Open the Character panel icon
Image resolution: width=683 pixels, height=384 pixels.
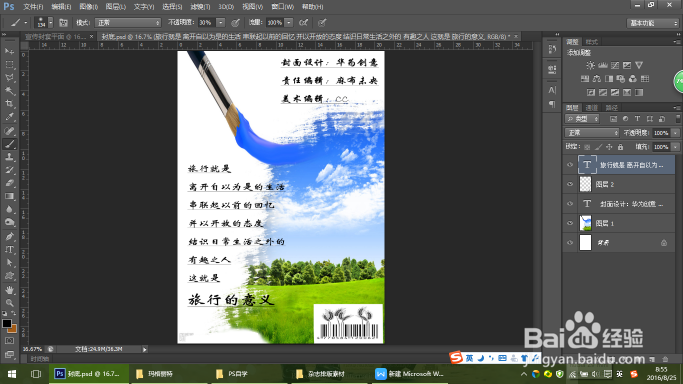[552, 90]
